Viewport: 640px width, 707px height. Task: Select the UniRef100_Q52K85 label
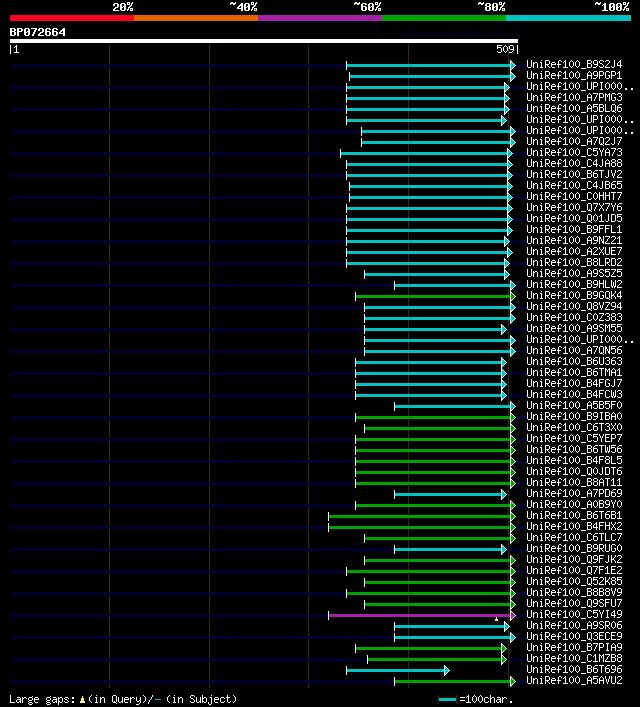(574, 581)
